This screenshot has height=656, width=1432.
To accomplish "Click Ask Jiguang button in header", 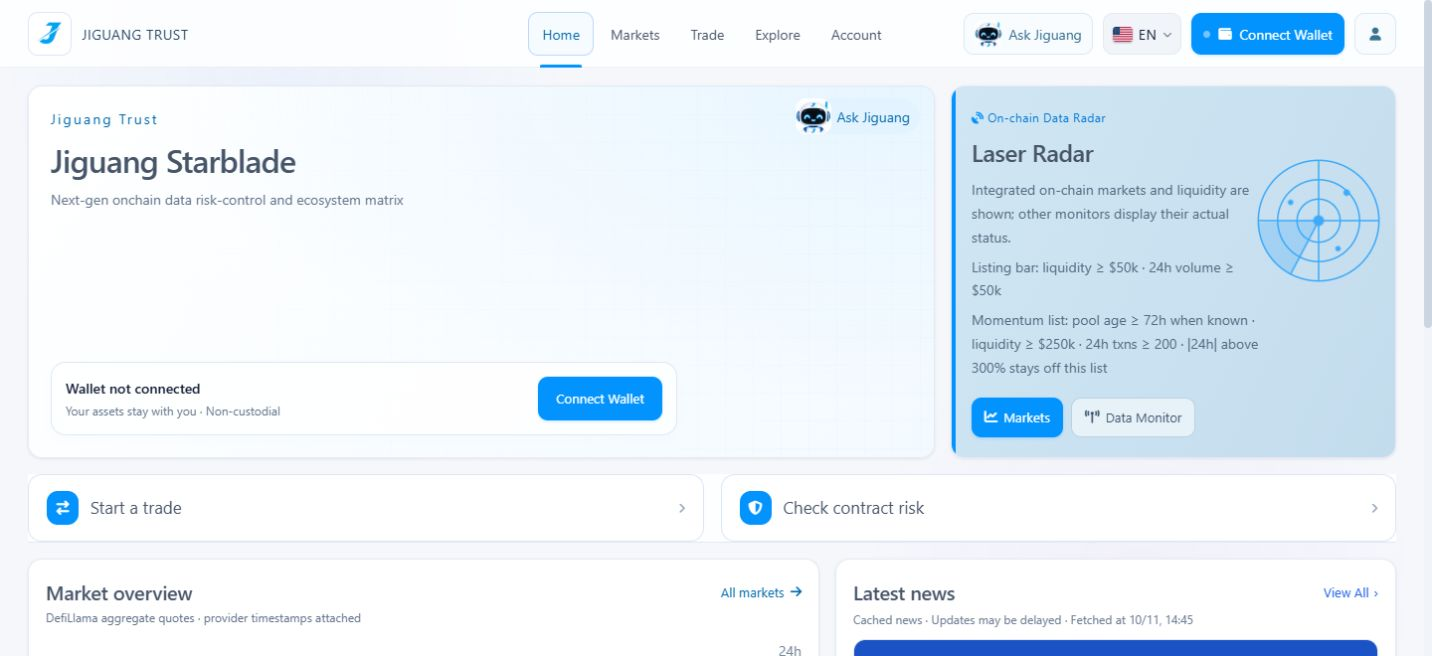I will [x=1028, y=34].
